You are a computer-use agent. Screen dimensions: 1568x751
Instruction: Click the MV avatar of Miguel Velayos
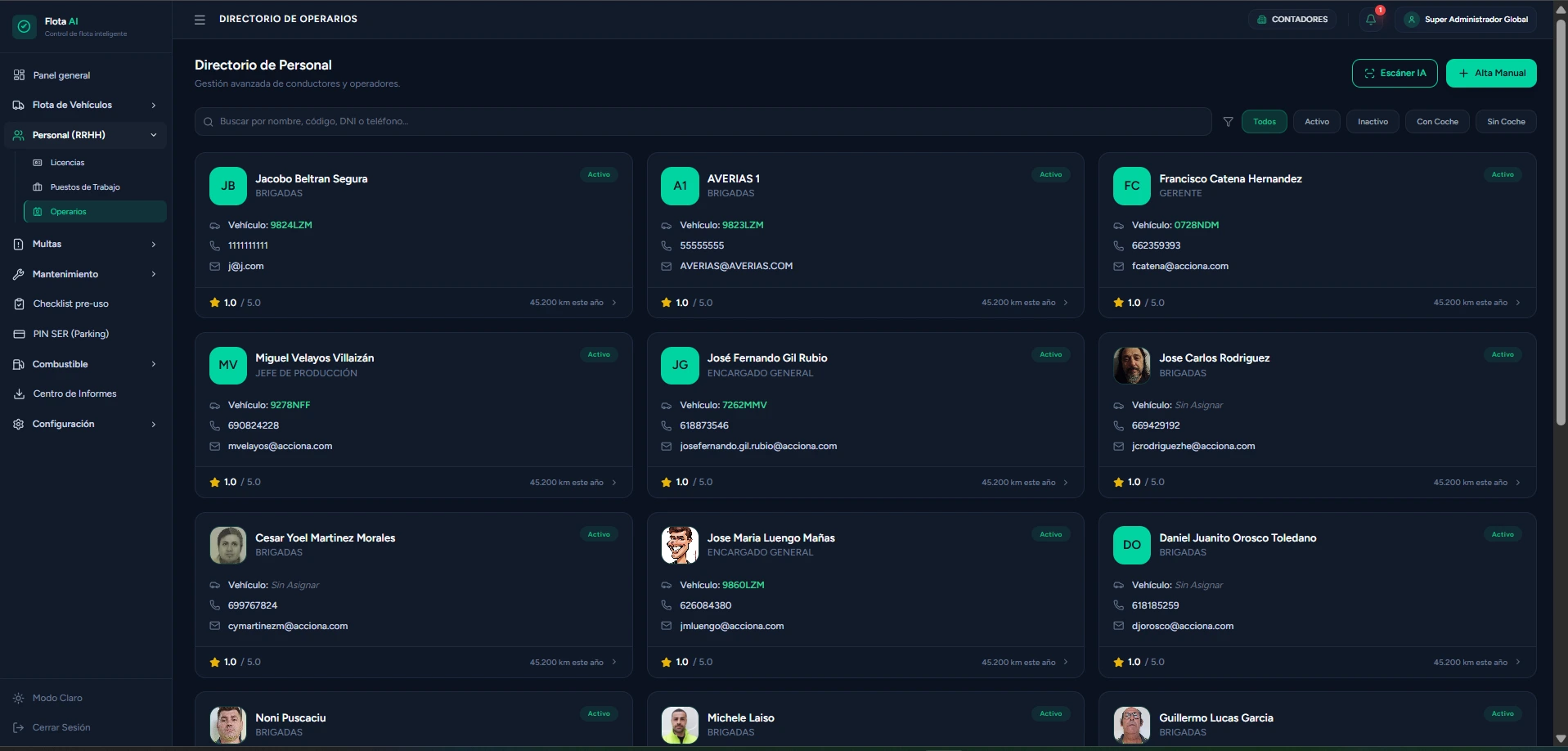pyautogui.click(x=228, y=365)
